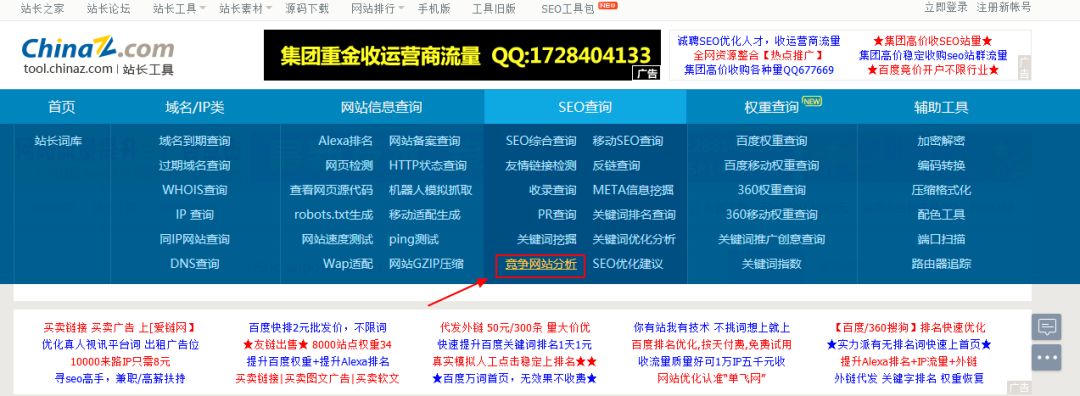The width and height of the screenshot is (1080, 396).
Task: Open 移动适配生成
Action: [x=424, y=215]
